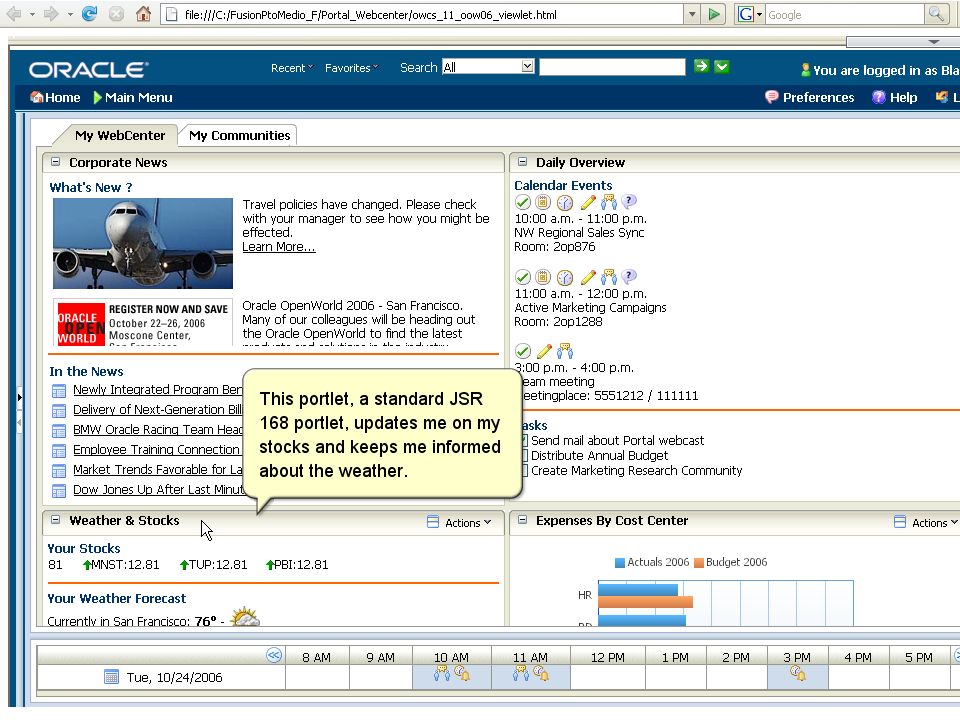Click the browser address URL field
960x720 pixels.
[x=422, y=14]
